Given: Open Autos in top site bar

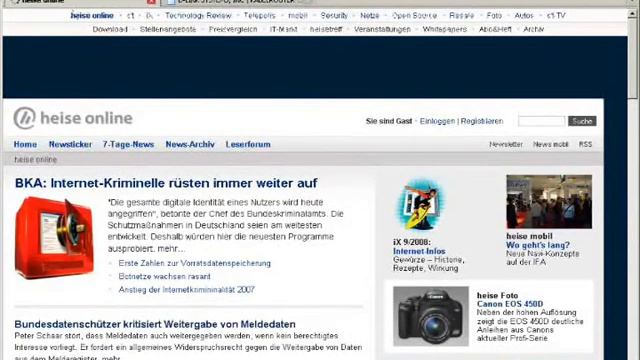Looking at the screenshot, I should 524,16.
